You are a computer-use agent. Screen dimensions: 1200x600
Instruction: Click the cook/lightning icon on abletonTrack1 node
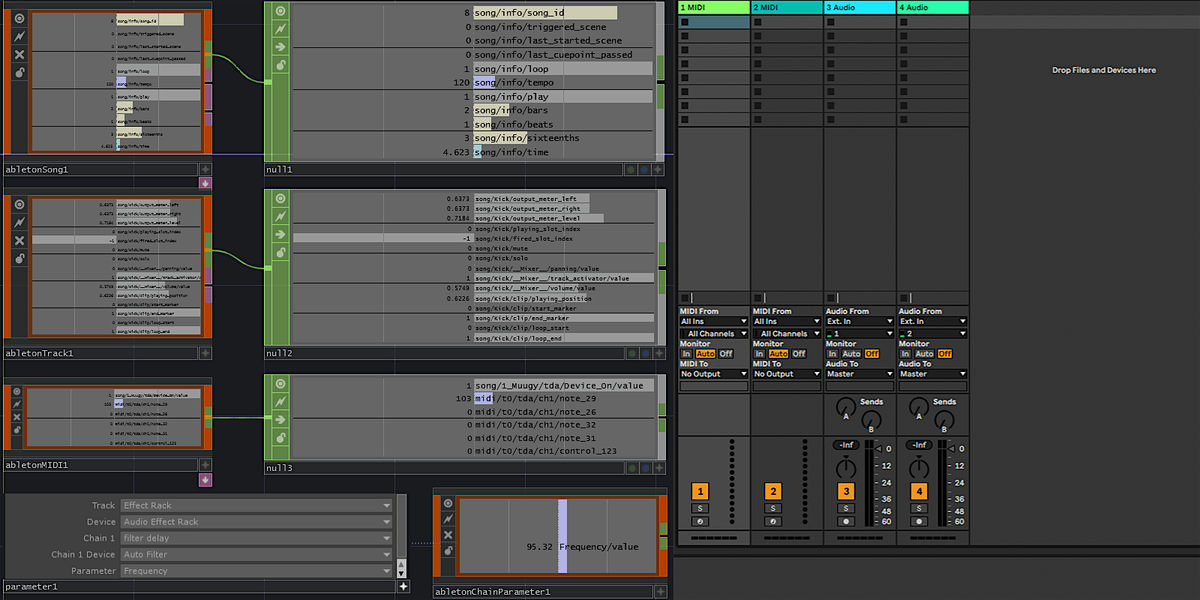19,221
